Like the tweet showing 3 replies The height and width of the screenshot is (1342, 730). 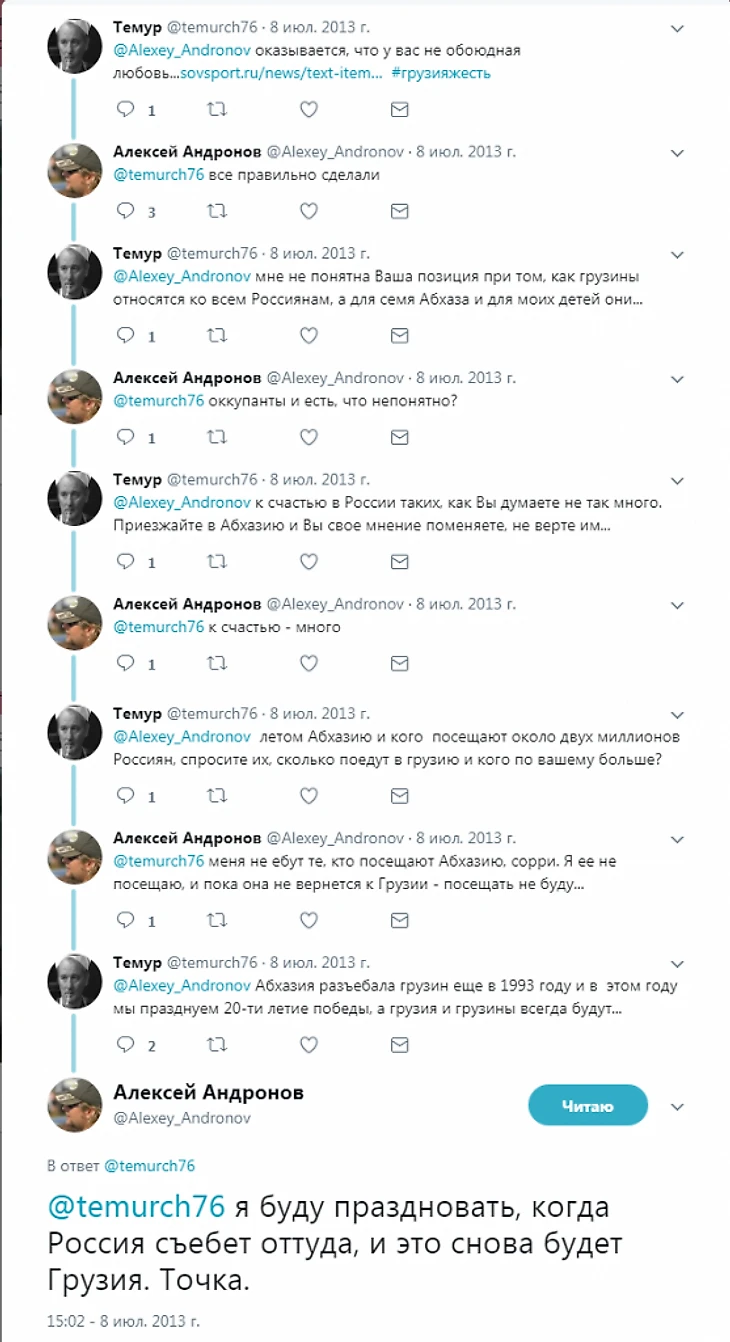point(308,211)
